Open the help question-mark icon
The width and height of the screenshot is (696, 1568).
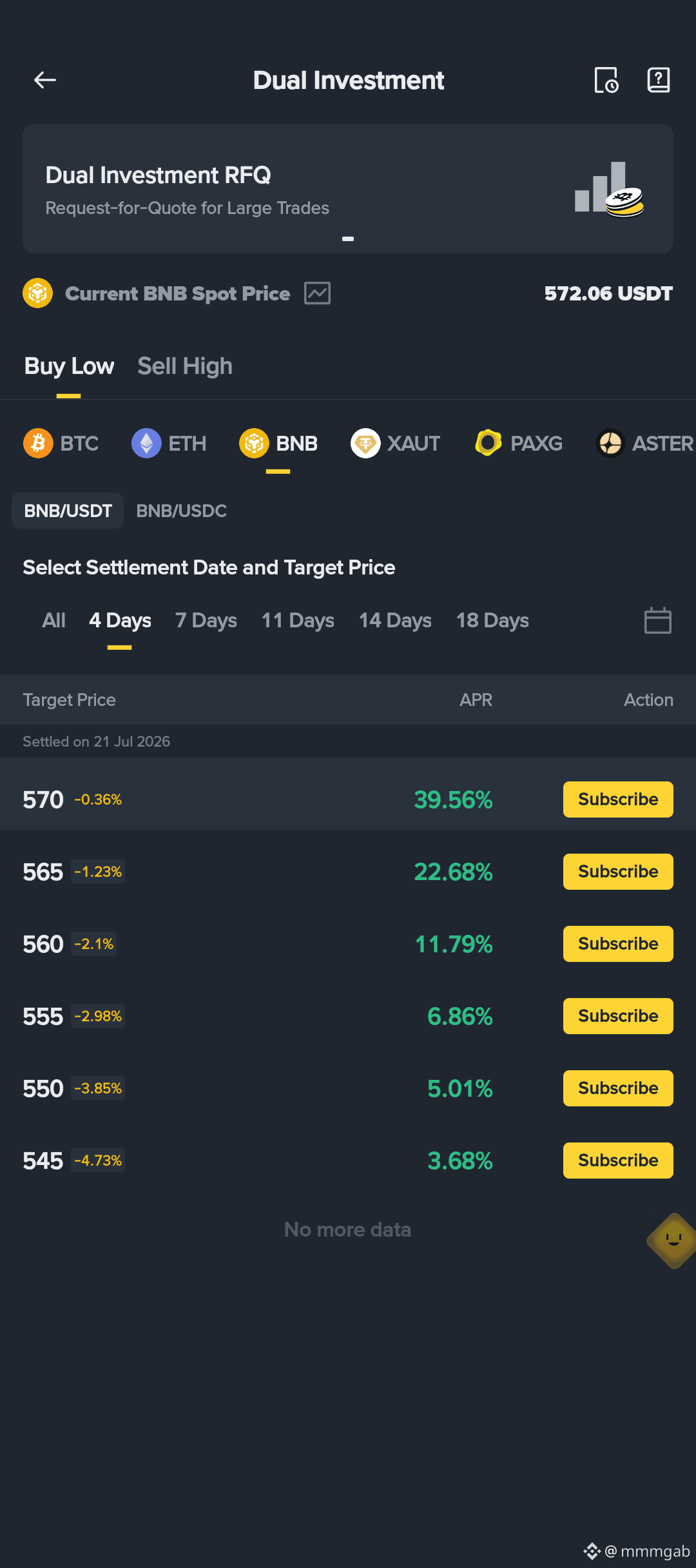point(658,80)
